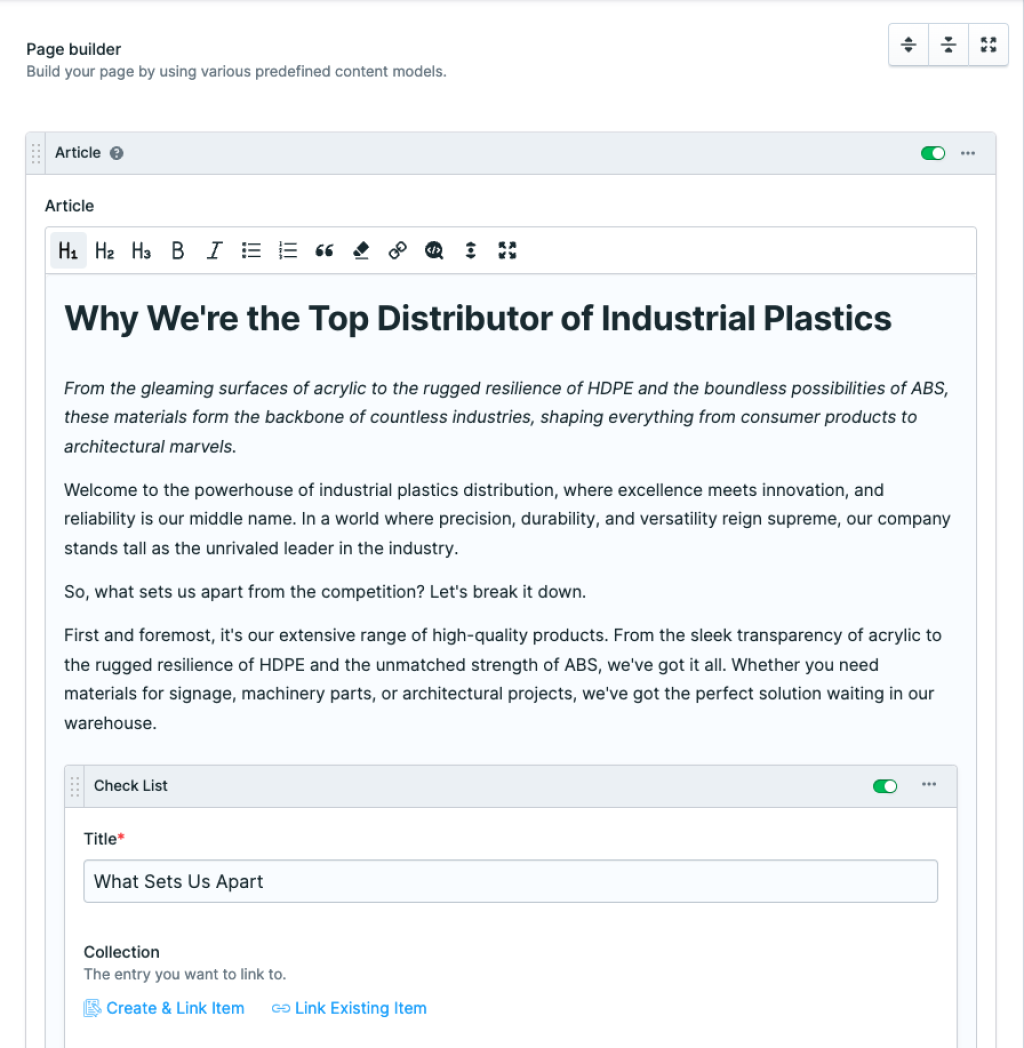Viewport: 1024px width, 1048px height.
Task: Turn off the Check List block
Action: click(884, 786)
